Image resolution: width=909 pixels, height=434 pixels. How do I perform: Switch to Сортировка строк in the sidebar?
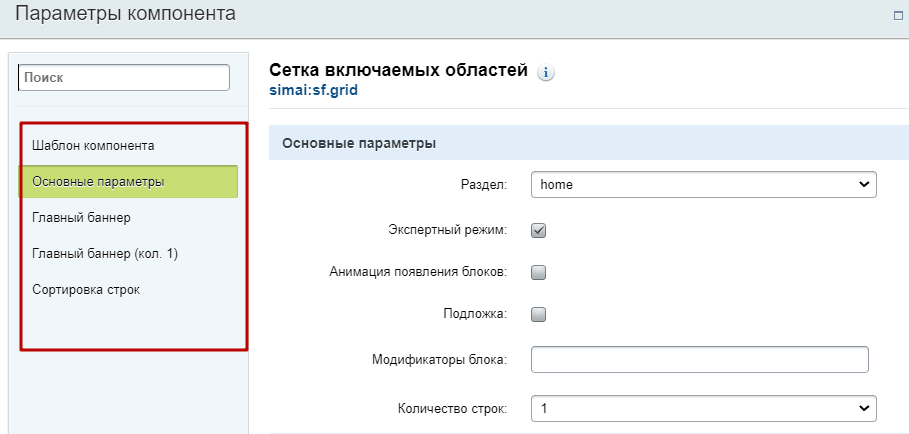[86, 289]
